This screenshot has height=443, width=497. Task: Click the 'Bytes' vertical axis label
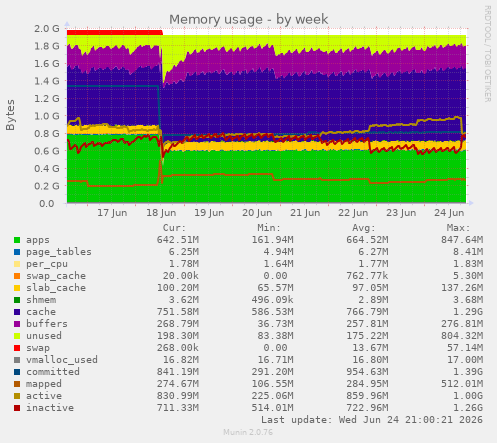pyautogui.click(x=10, y=115)
